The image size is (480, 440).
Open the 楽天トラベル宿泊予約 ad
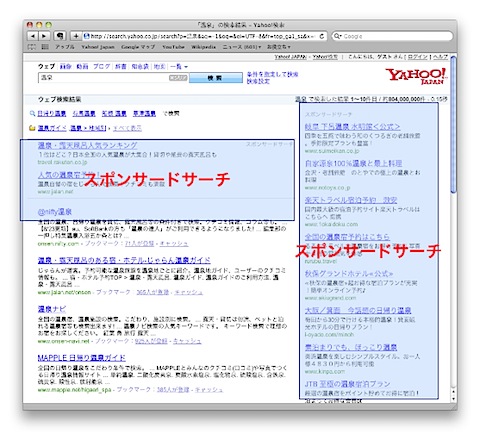[x=351, y=200]
